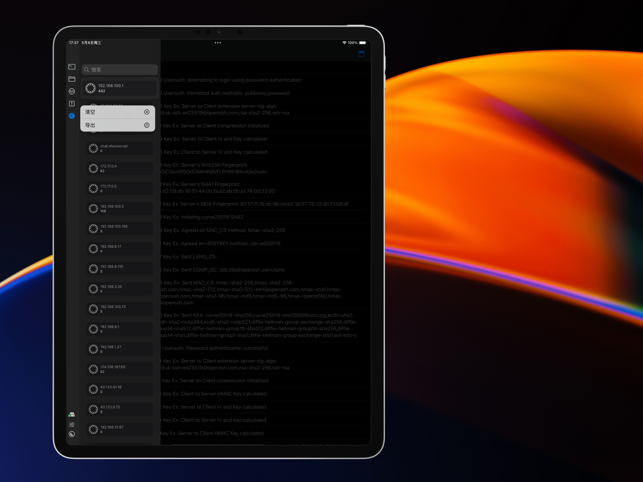Click battery indicator in iPad status bar

click(x=363, y=43)
